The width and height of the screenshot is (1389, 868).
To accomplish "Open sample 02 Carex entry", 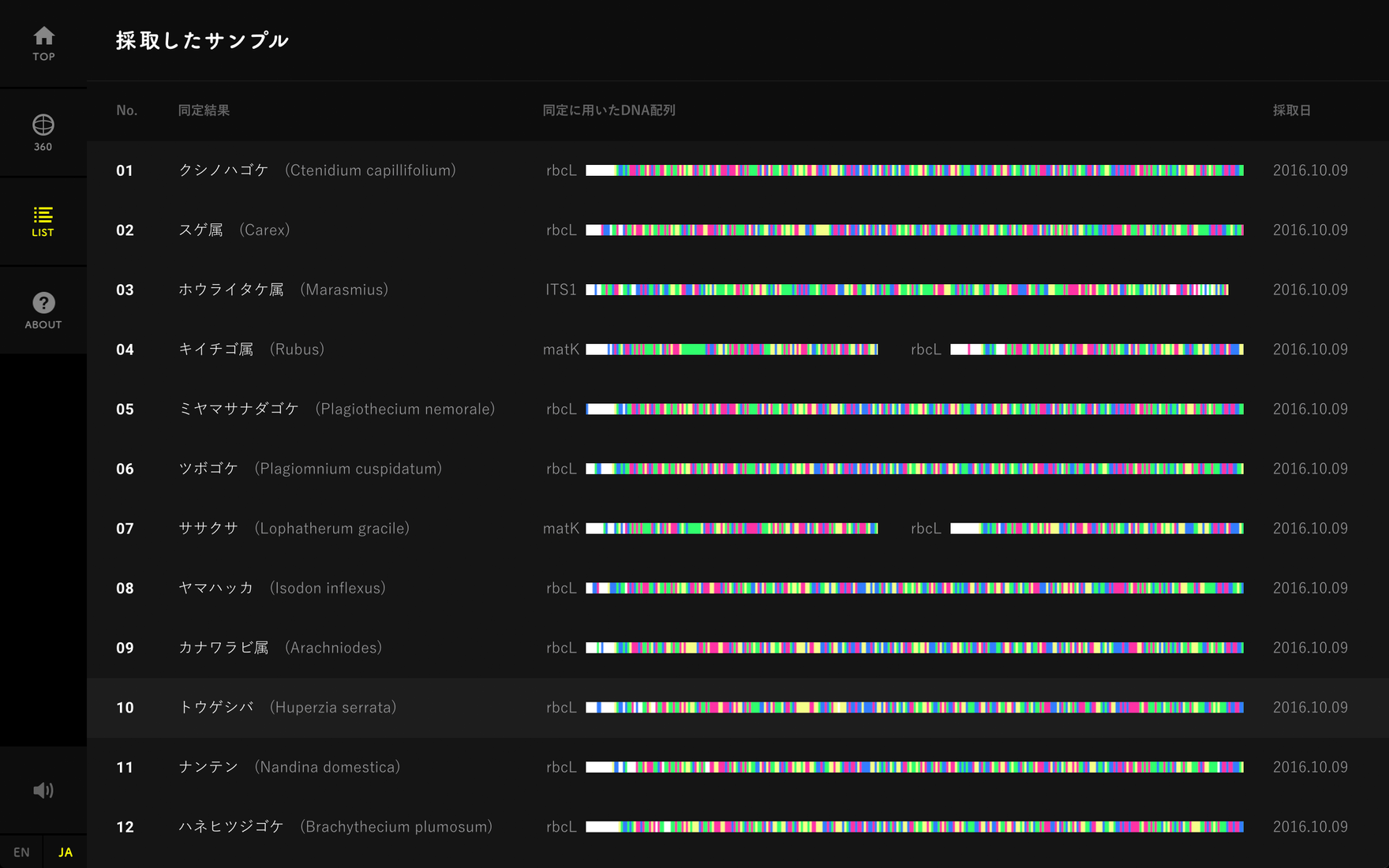I will click(x=234, y=230).
